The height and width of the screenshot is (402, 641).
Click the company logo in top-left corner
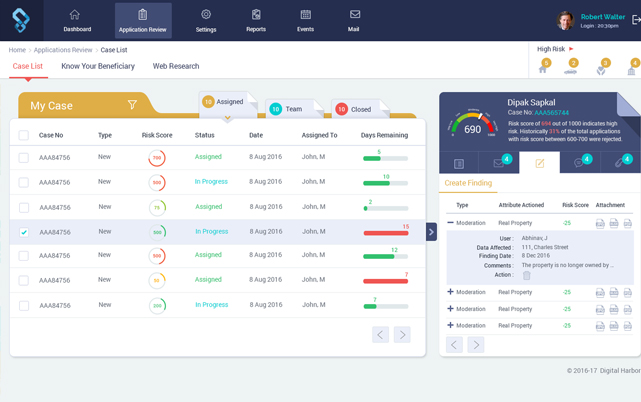(x=21, y=20)
